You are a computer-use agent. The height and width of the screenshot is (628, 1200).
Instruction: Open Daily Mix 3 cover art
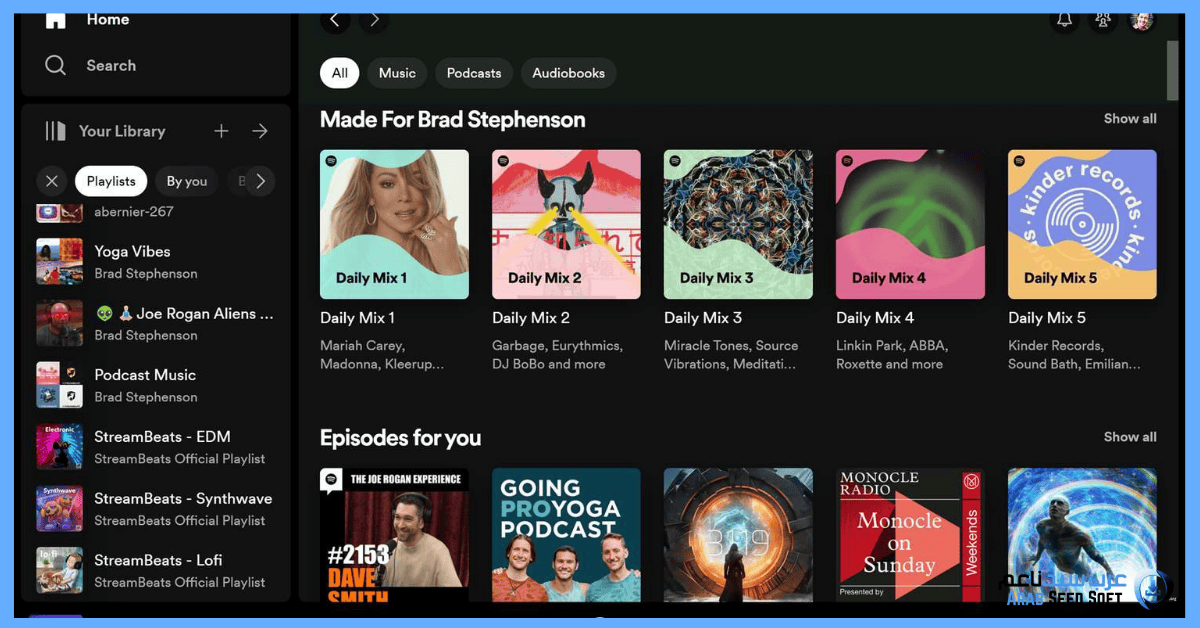[x=738, y=224]
